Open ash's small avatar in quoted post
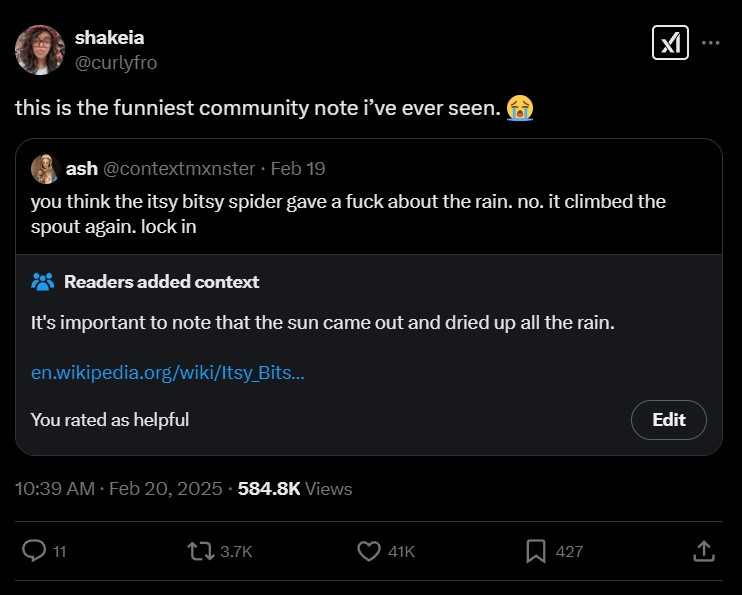The height and width of the screenshot is (595, 742). (44, 169)
